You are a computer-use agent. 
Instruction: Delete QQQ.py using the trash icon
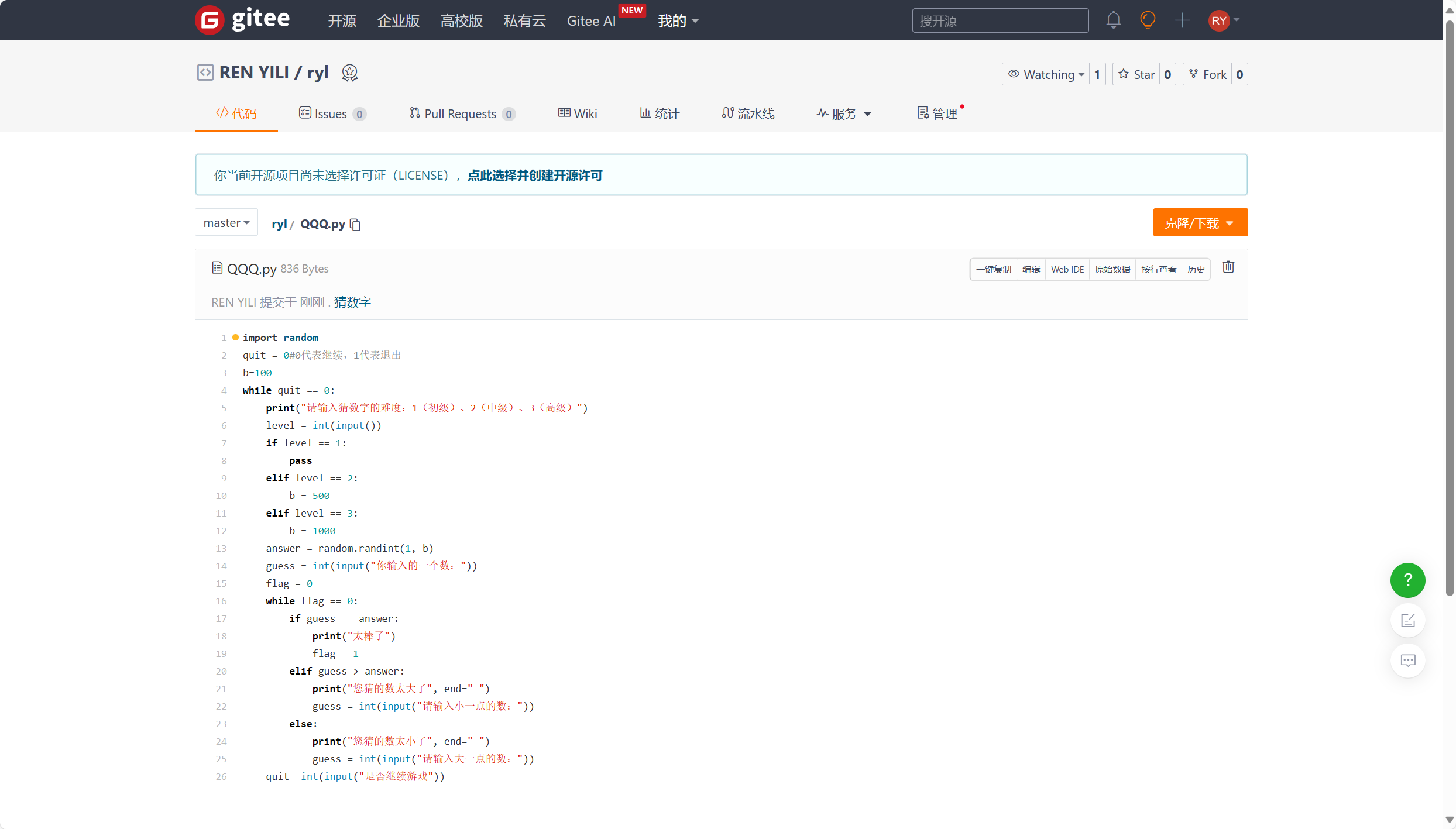point(1228,267)
